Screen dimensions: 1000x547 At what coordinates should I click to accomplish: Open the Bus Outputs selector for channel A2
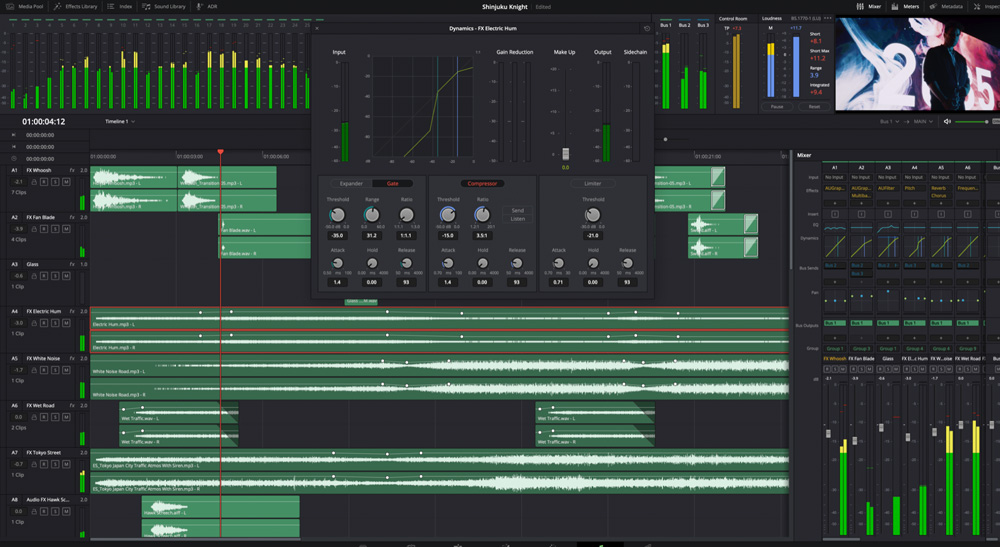(x=861, y=323)
